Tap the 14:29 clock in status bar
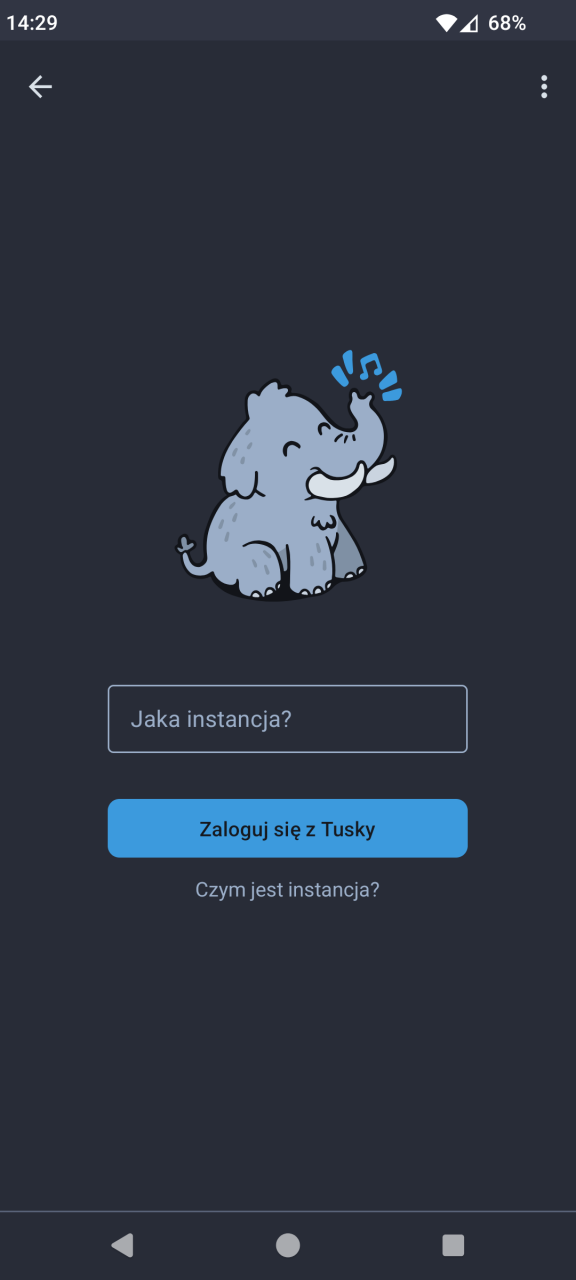Screen dimensions: 576x1280 pos(32,22)
